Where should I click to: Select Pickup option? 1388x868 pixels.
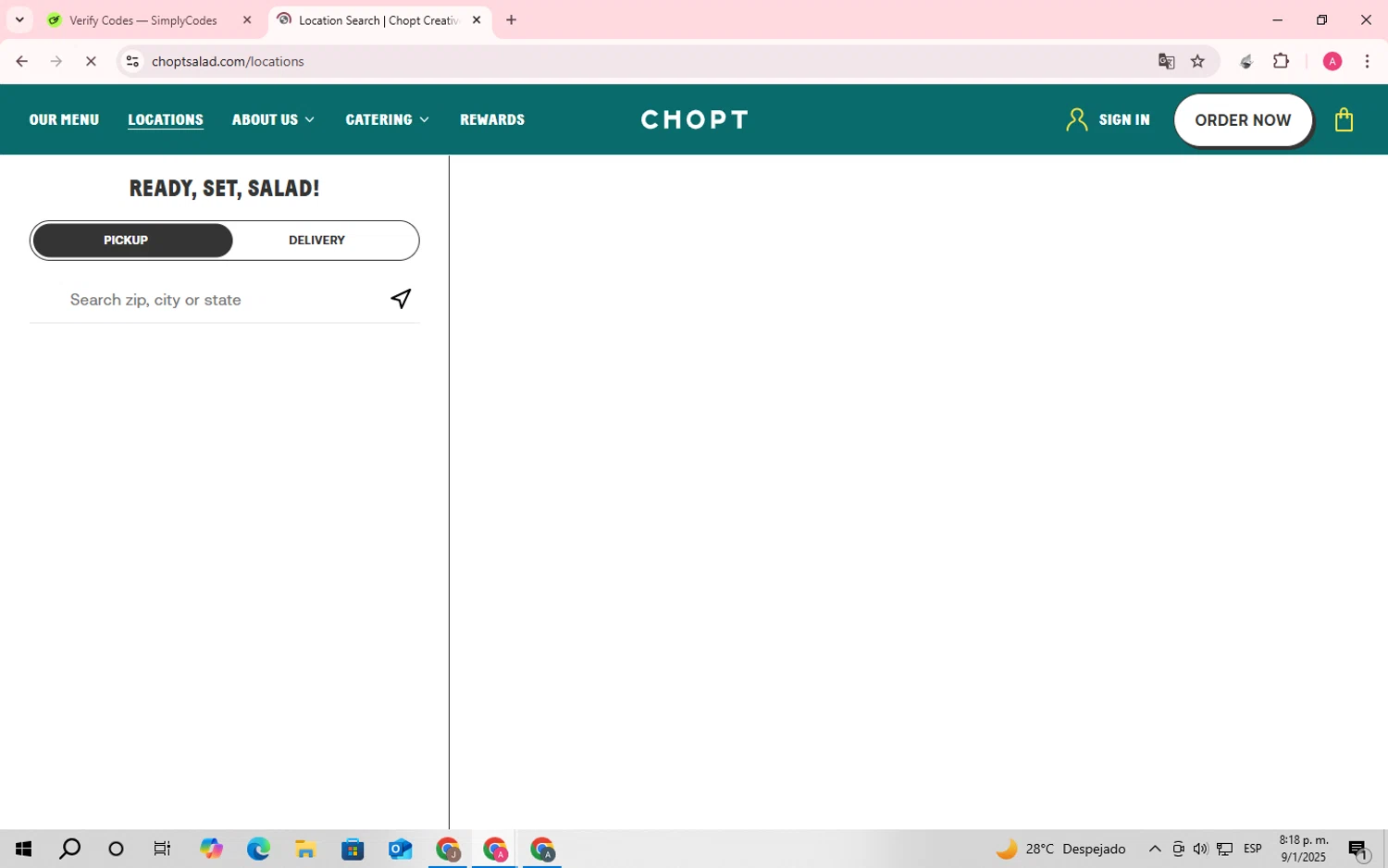(x=132, y=241)
